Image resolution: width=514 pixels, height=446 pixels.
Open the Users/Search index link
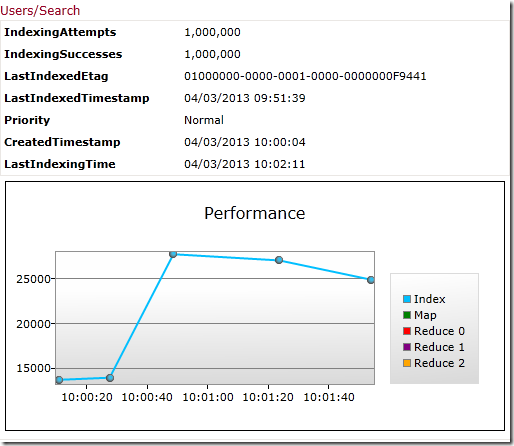coord(40,11)
